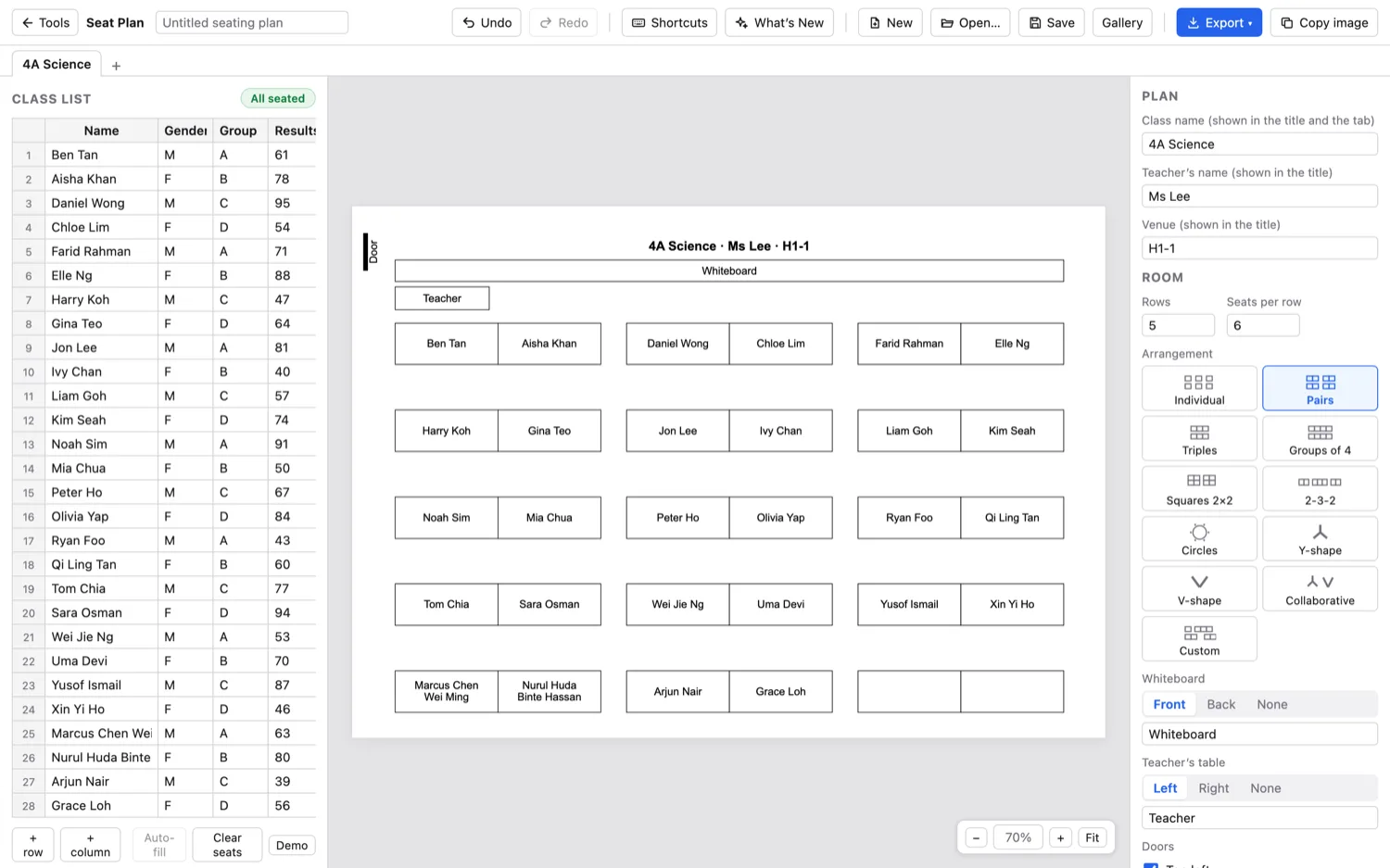Create a New seating plan
This screenshot has height=868, width=1390.
click(890, 22)
